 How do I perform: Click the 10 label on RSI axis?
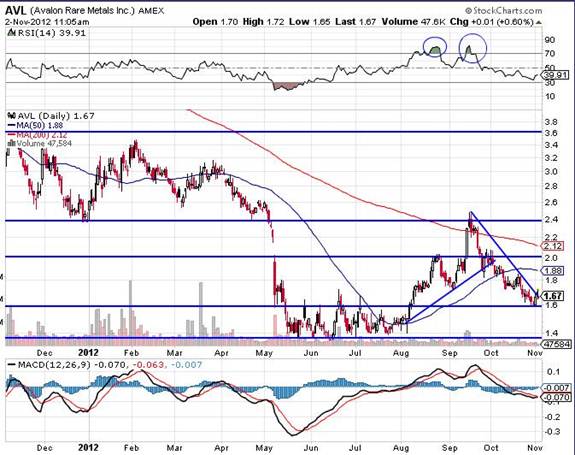(550, 96)
